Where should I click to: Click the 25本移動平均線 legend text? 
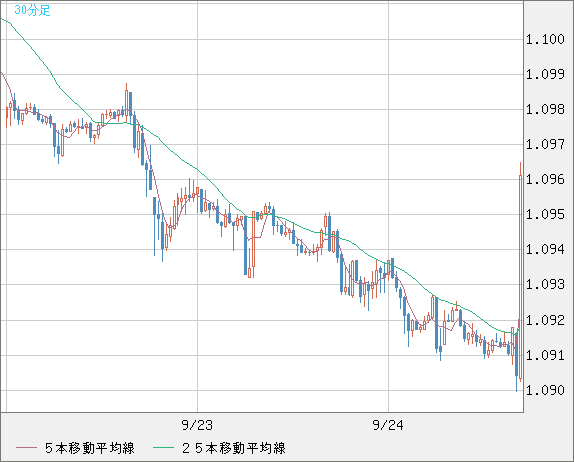(x=234, y=448)
